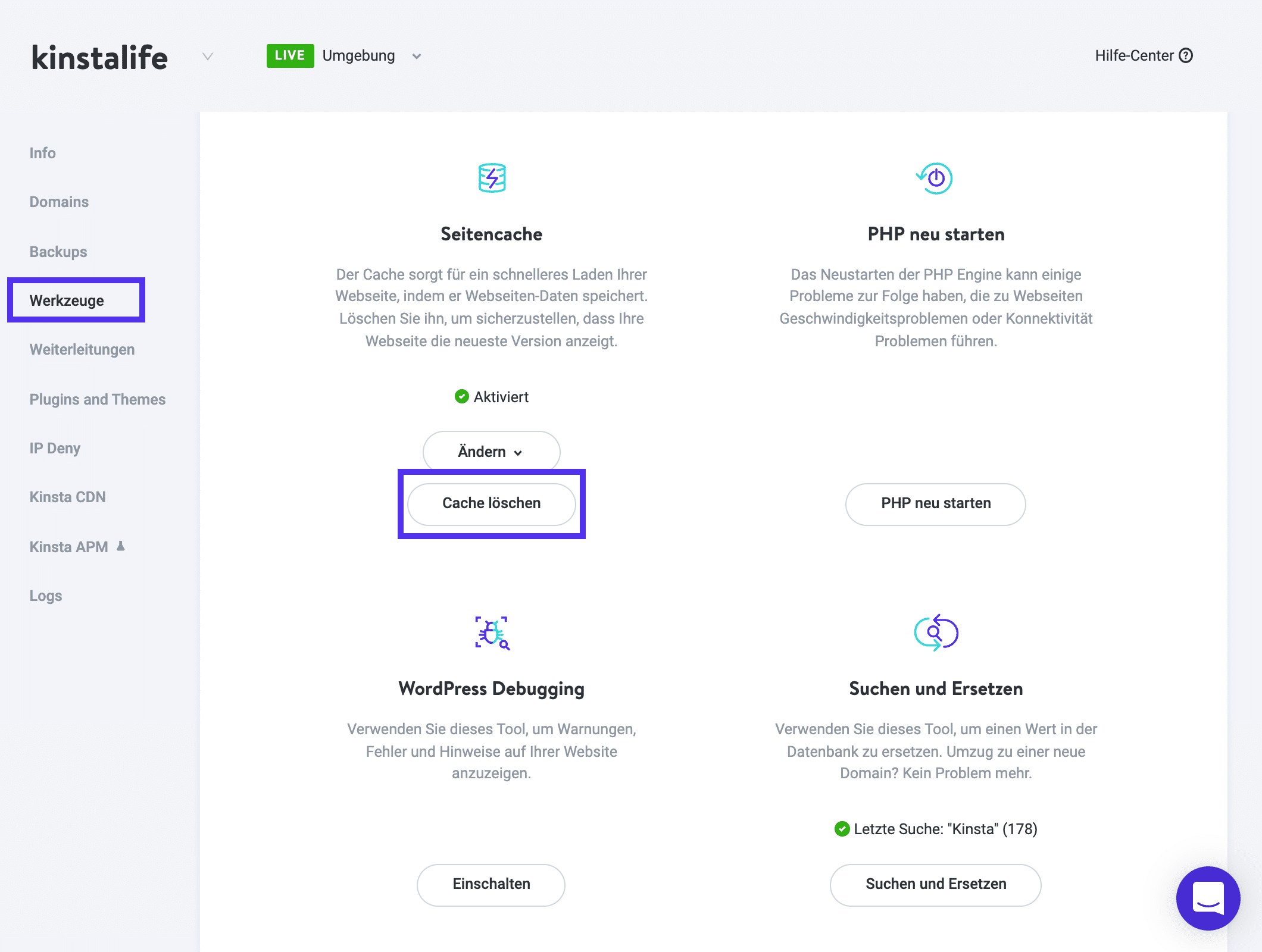Open the Hilfe-Center question mark icon
1262x952 pixels.
(x=1186, y=55)
